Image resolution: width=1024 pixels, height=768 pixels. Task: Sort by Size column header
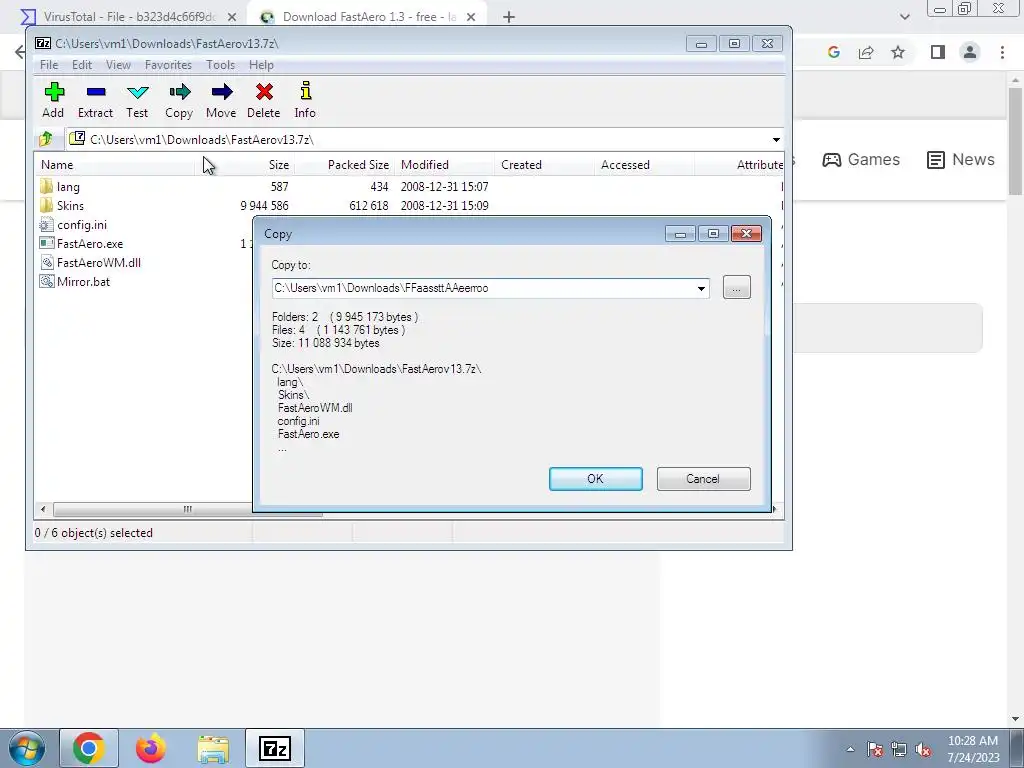(x=245, y=165)
